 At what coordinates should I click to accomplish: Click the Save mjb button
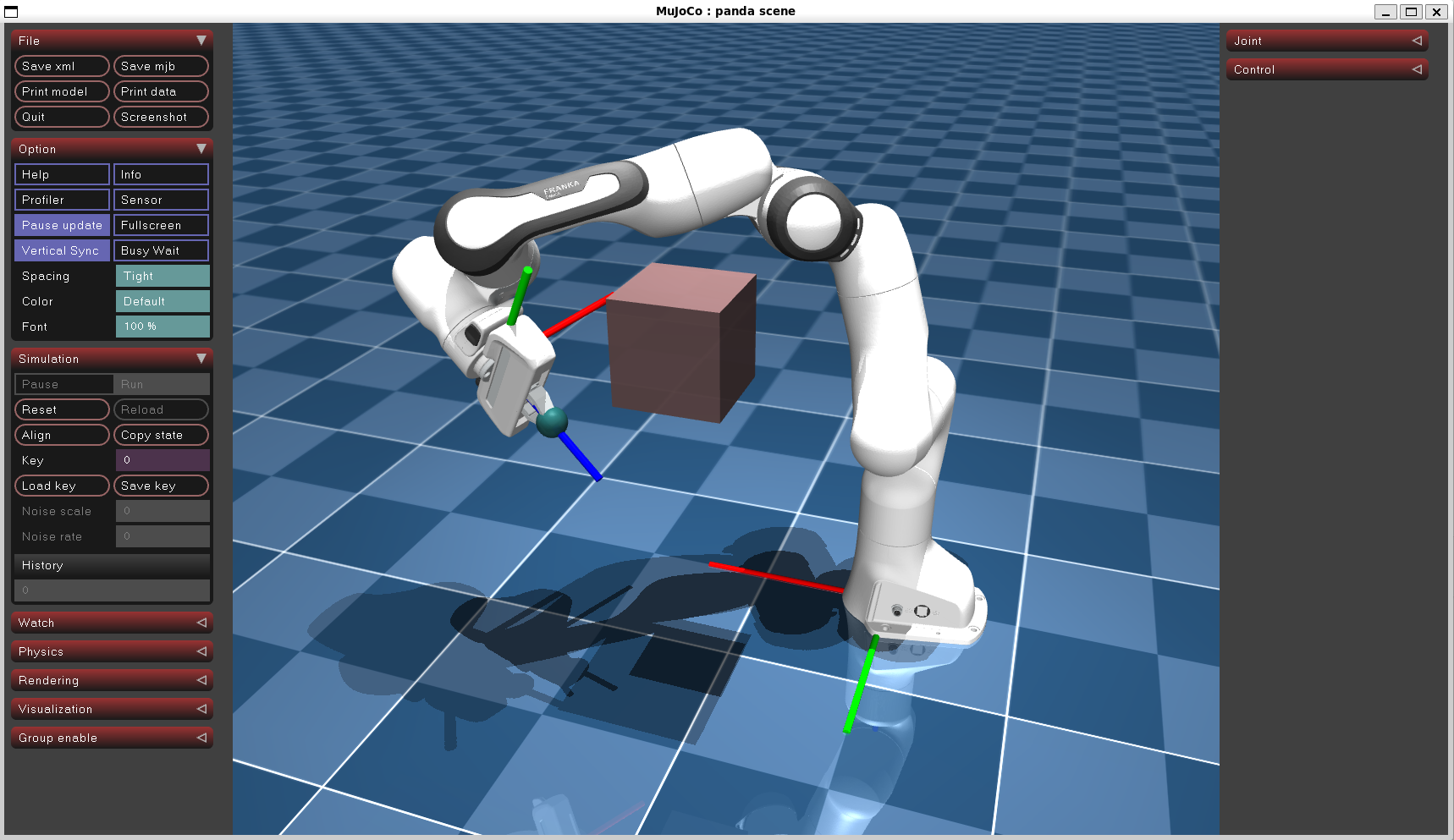[x=161, y=66]
